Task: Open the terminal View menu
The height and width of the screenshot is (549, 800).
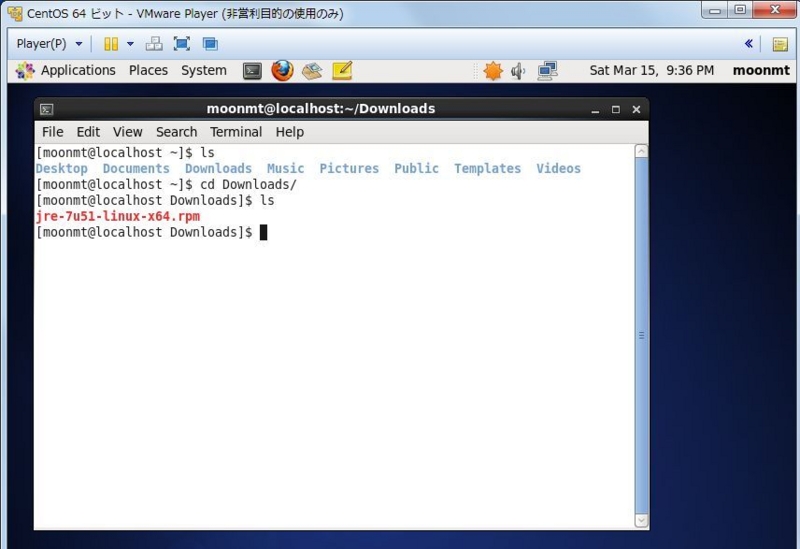Action: tap(128, 132)
